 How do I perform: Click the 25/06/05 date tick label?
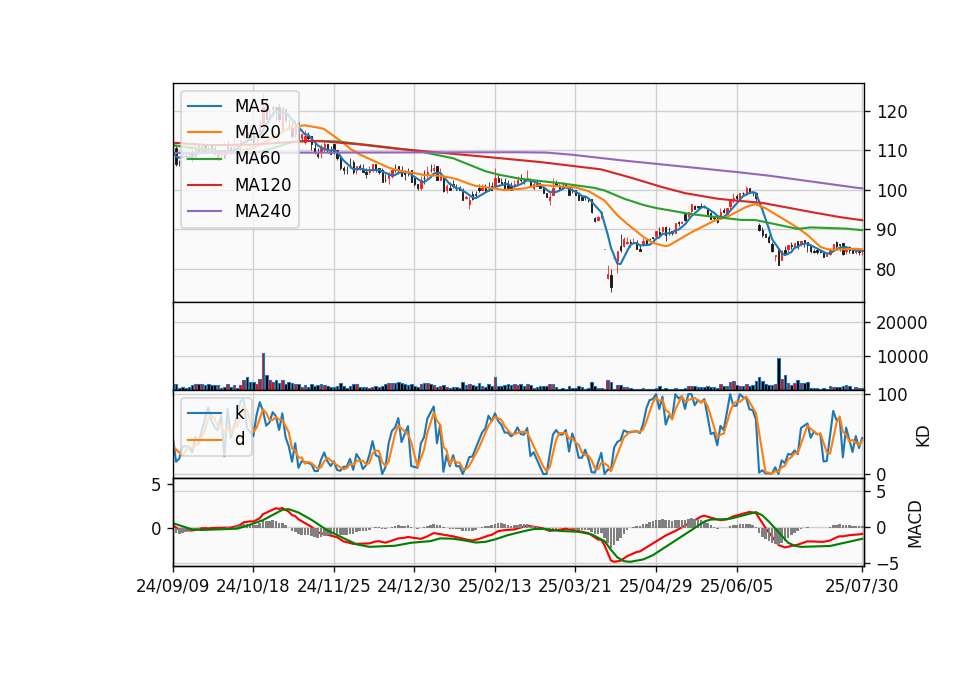737,586
